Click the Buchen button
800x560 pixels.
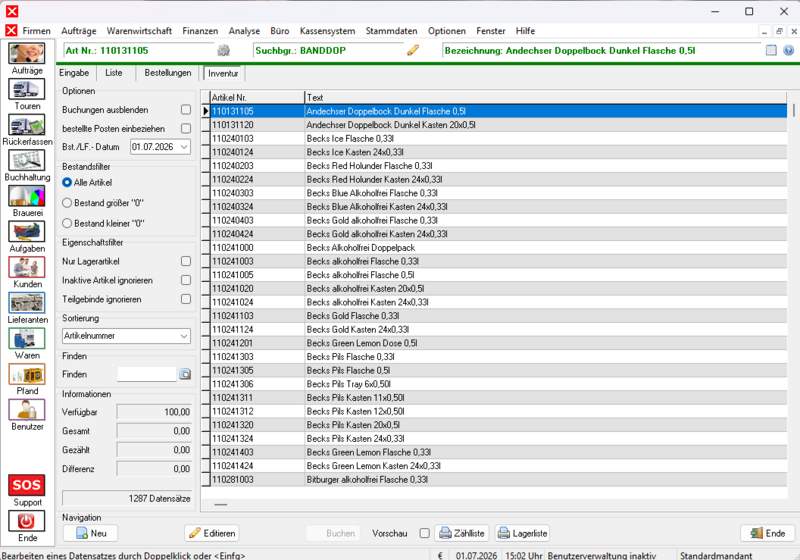pos(333,533)
